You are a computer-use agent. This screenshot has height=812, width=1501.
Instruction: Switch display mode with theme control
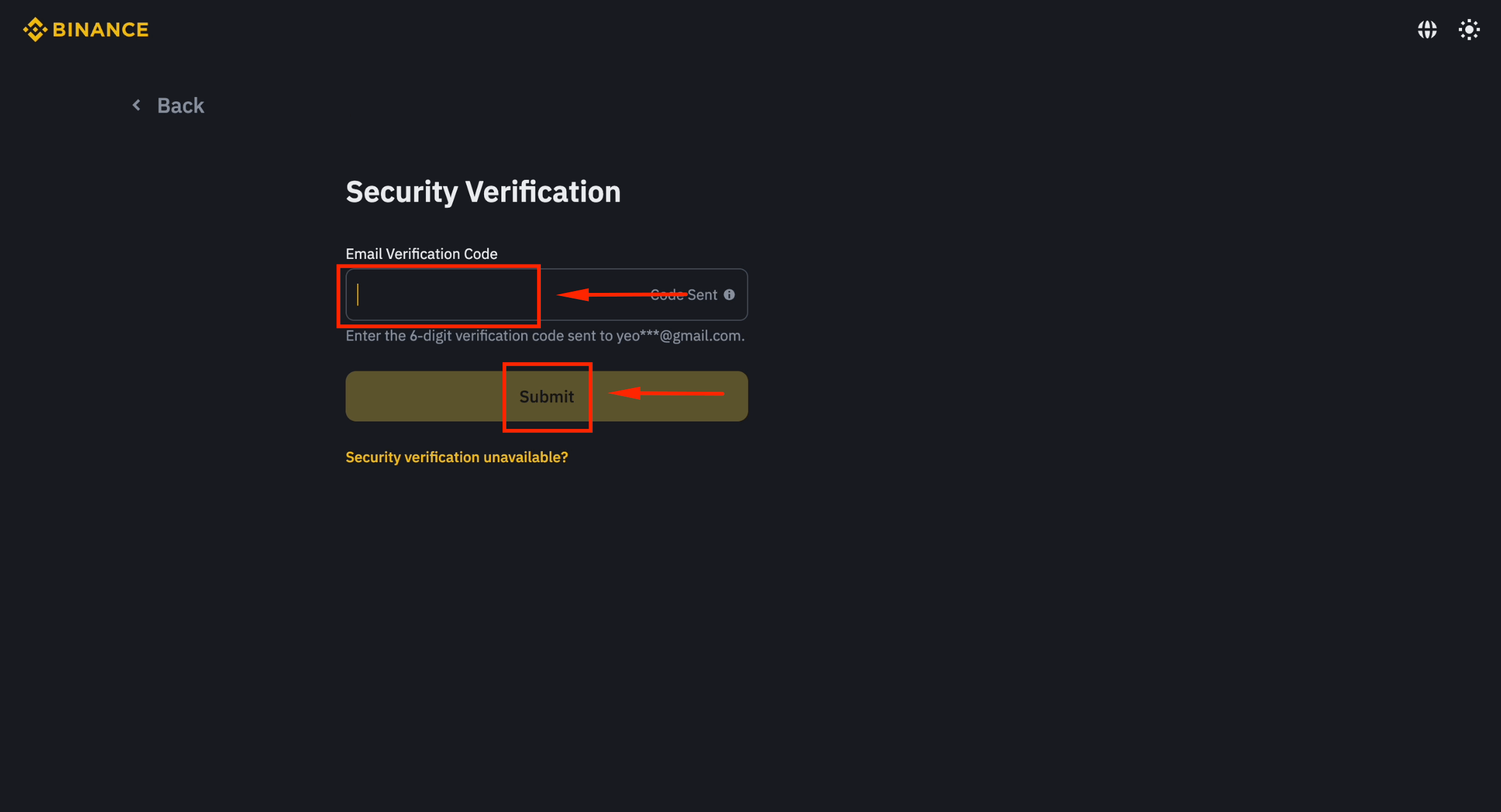(x=1469, y=29)
